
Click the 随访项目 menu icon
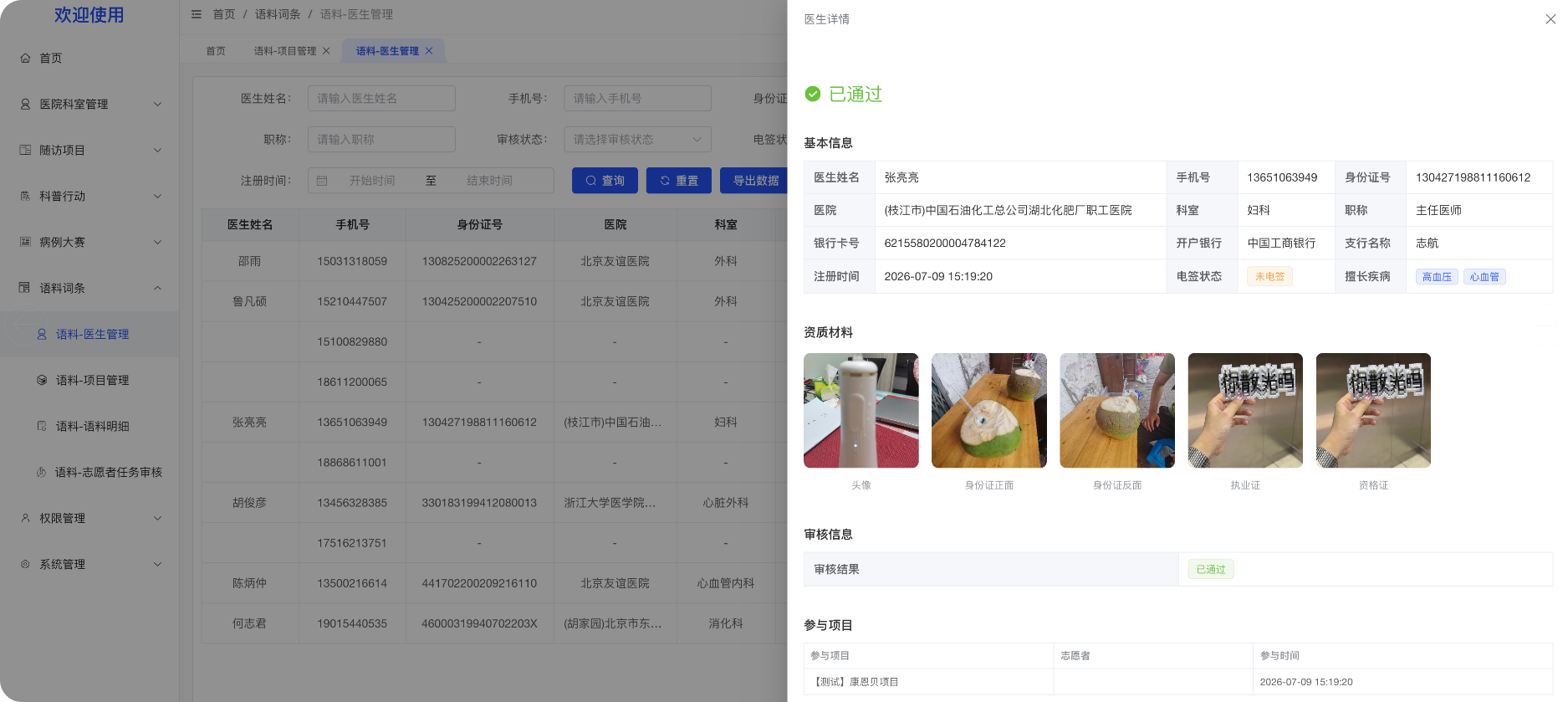point(25,150)
